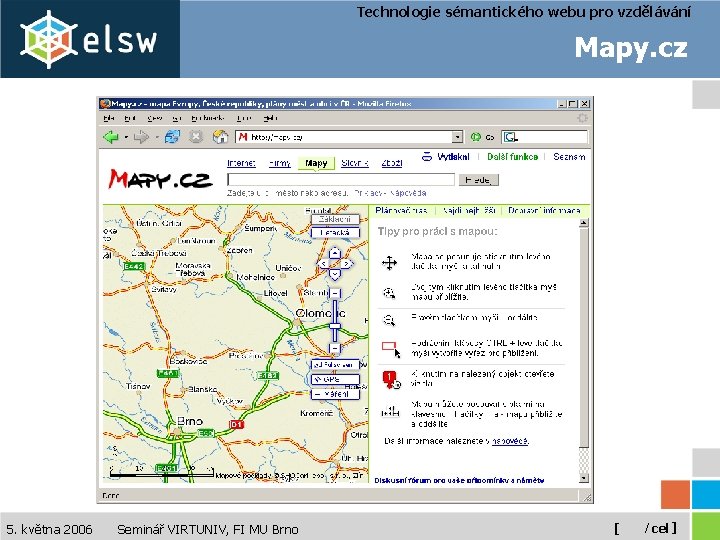Open the URL address bar dropdown
This screenshot has width=720, height=540.
coord(457,137)
